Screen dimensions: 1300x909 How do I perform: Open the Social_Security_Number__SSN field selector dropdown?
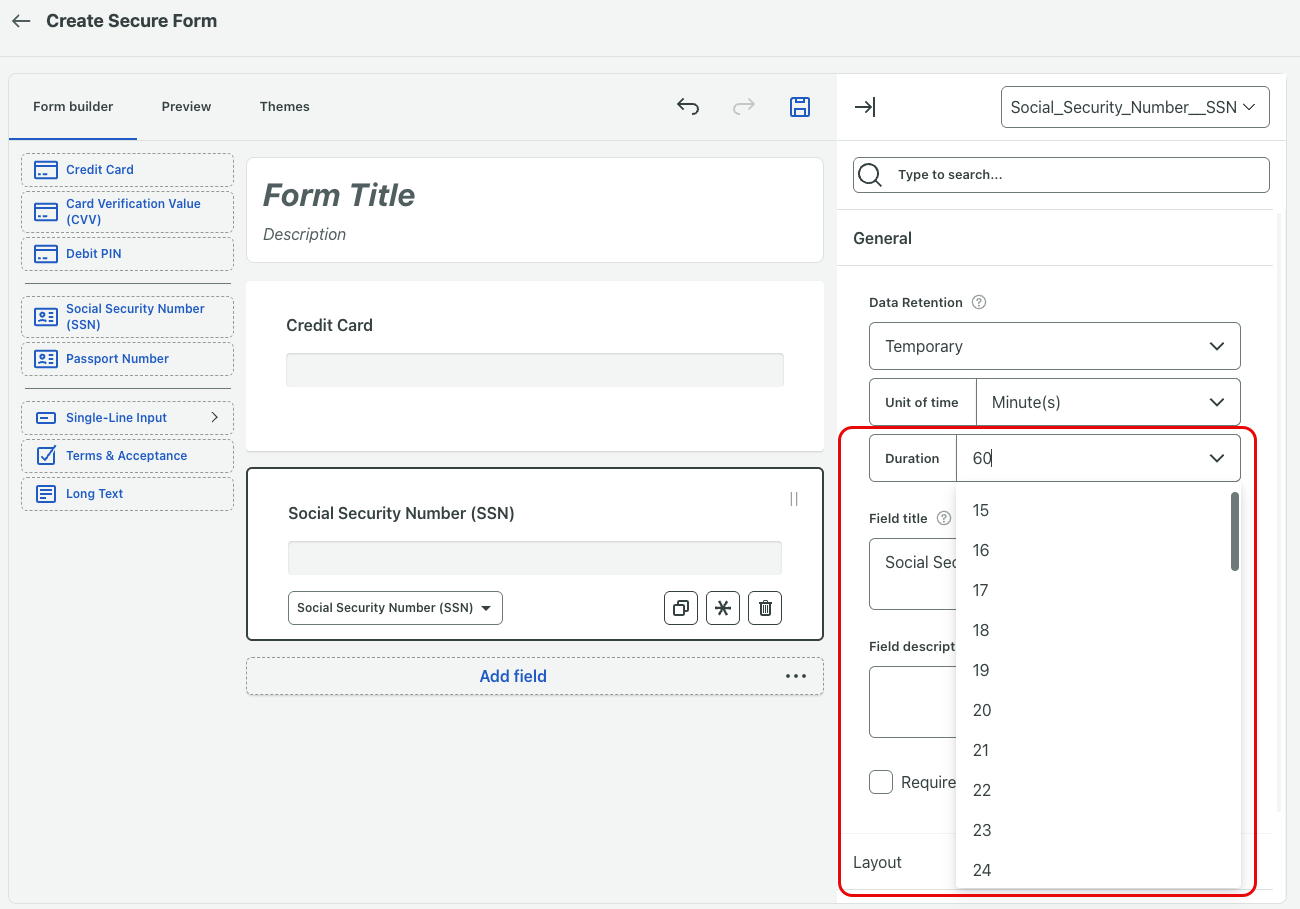pos(1134,107)
